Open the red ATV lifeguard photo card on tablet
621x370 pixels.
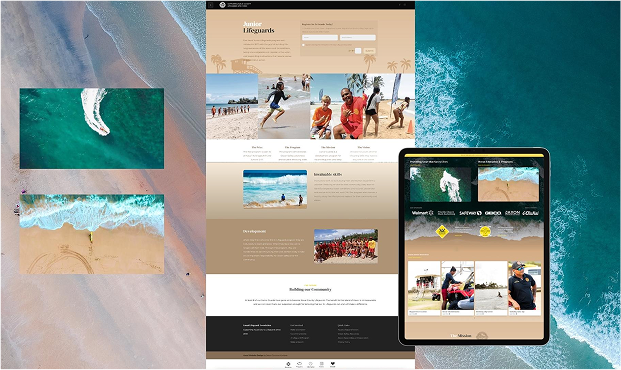[x=458, y=288]
